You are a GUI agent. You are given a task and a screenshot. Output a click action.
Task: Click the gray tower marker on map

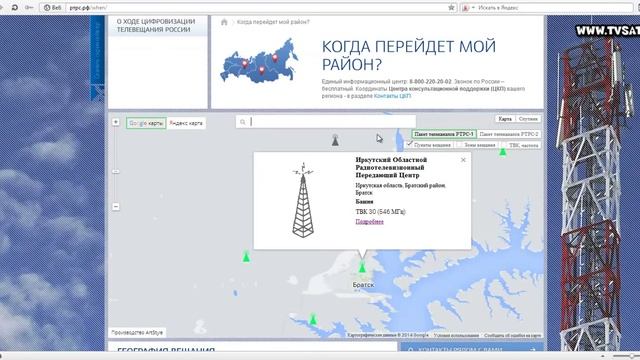[335, 140]
